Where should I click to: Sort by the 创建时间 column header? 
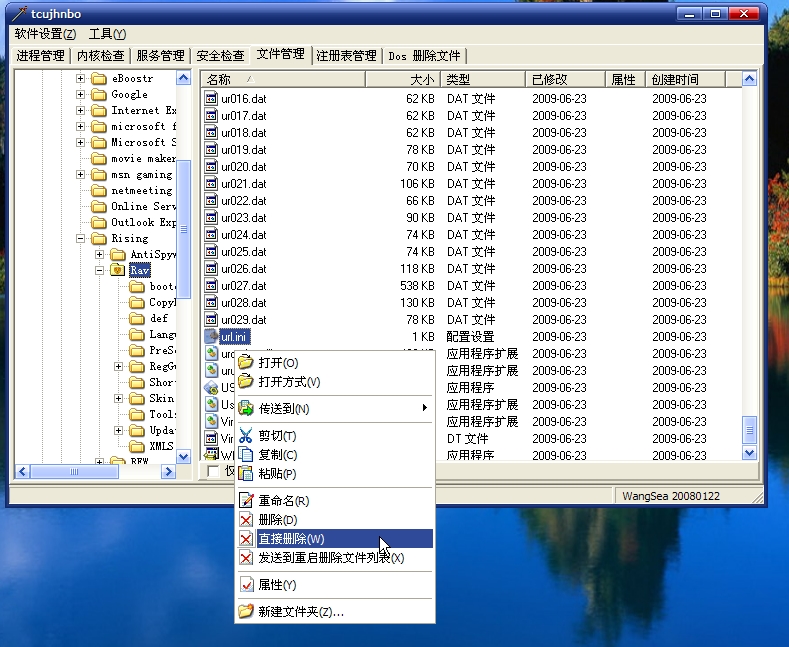[685, 79]
